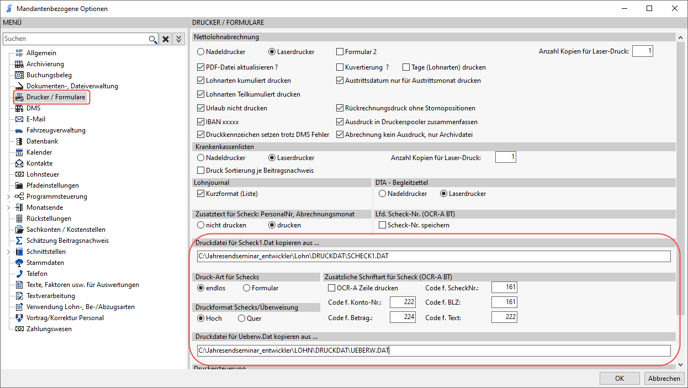Toggle IBAN xxxxx checkbox

[x=201, y=122]
